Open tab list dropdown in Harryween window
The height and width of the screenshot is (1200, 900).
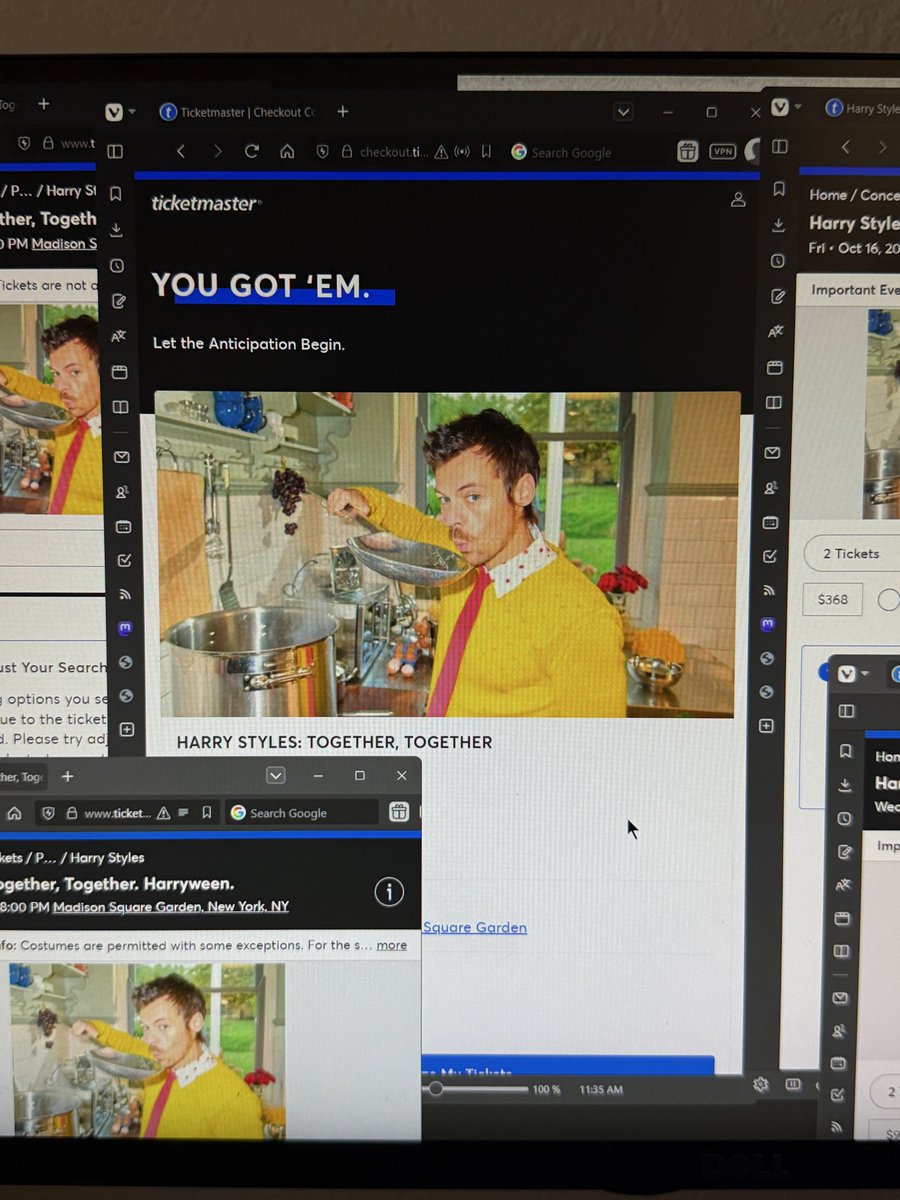(276, 776)
